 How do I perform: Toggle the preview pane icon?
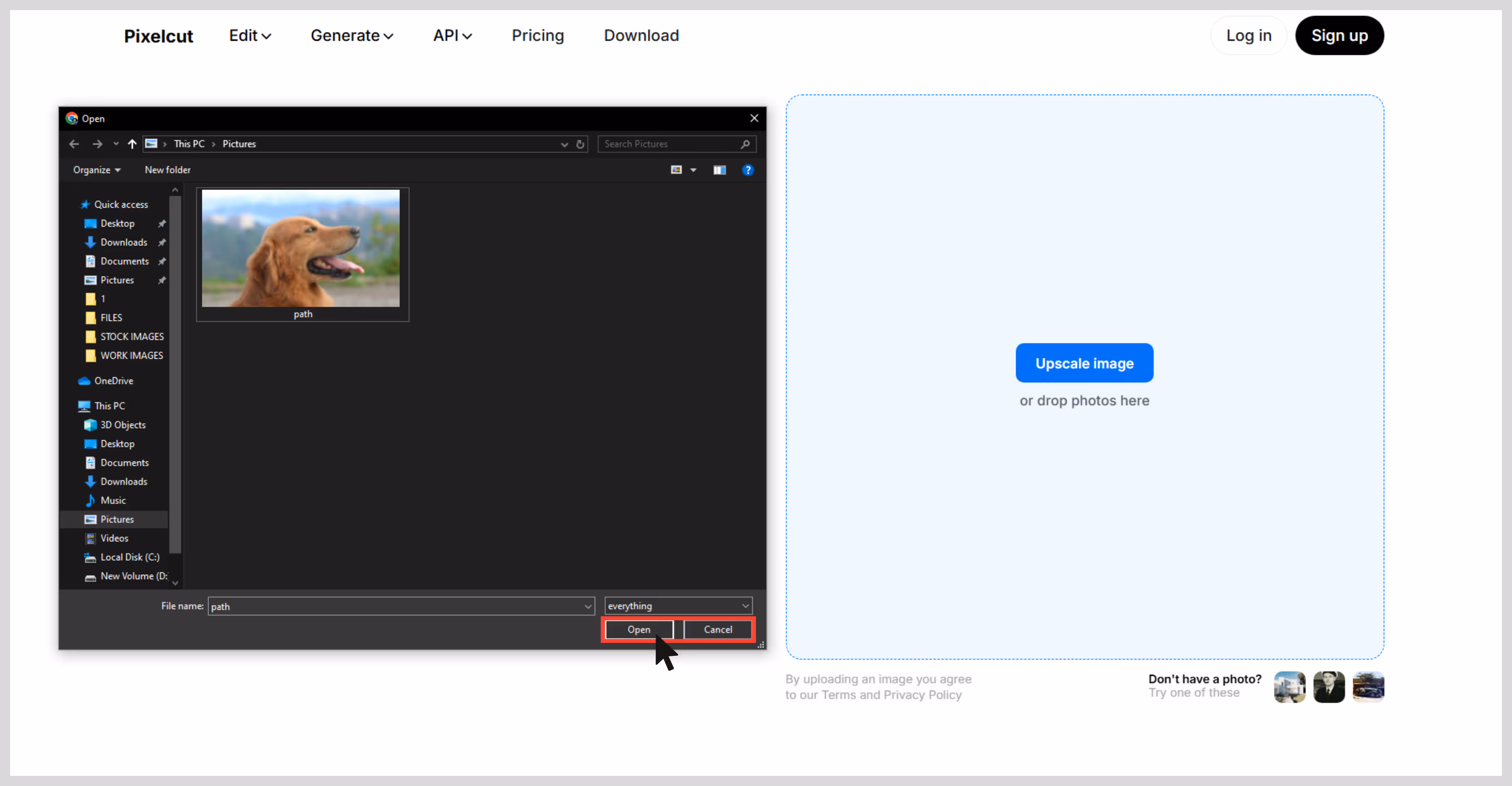[720, 170]
